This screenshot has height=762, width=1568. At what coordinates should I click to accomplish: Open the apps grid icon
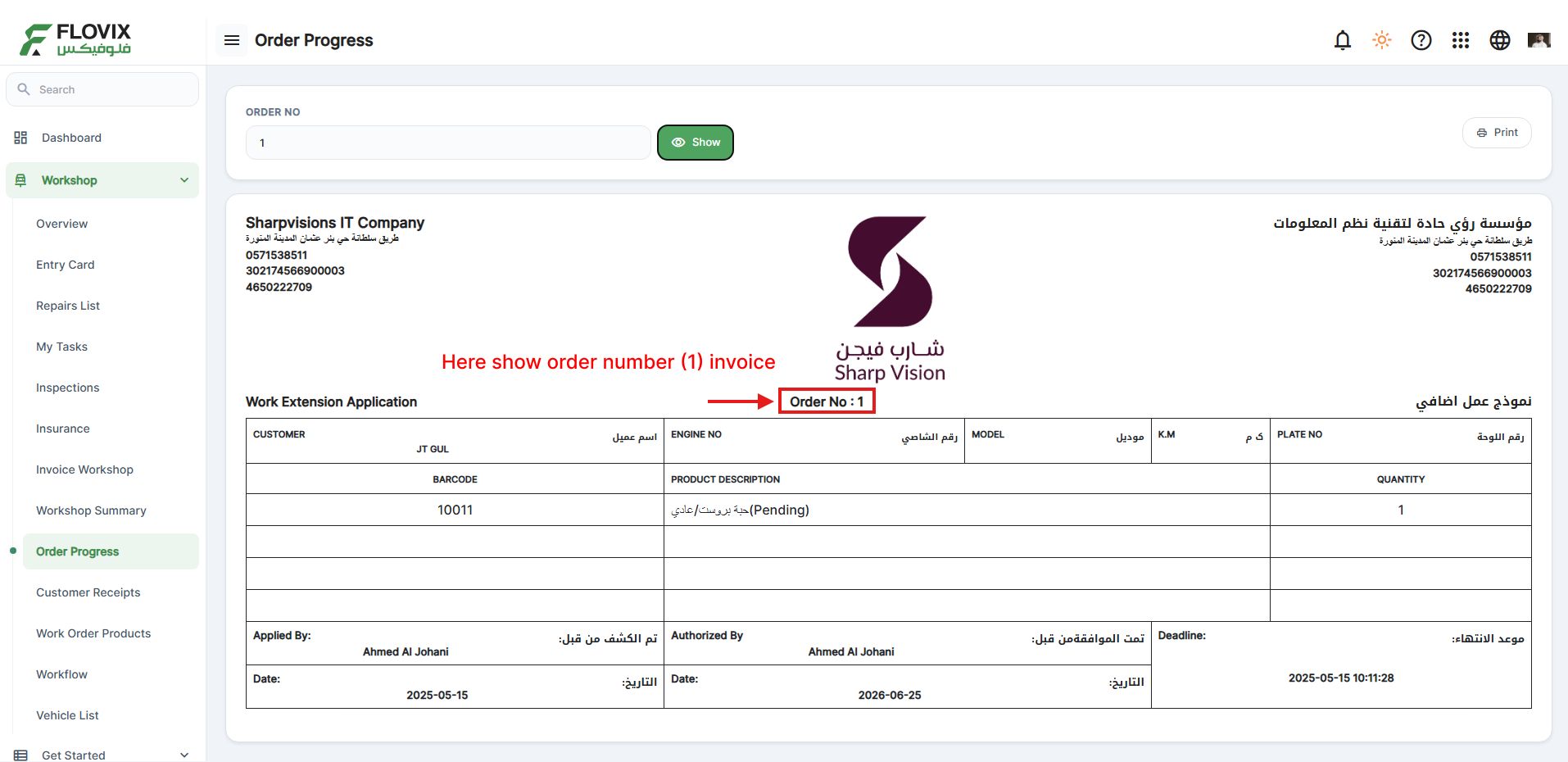(1461, 40)
